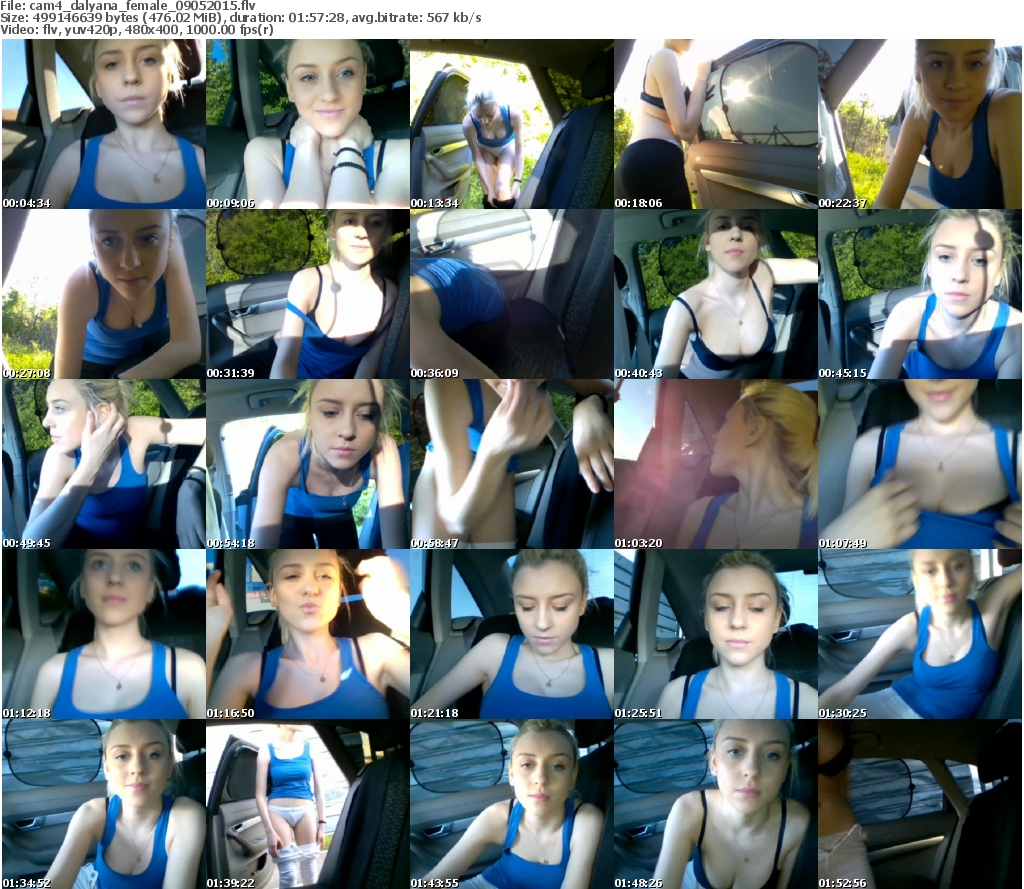Select the frame timestamped 01:34:52
This screenshot has height=889, width=1024.
(x=104, y=804)
